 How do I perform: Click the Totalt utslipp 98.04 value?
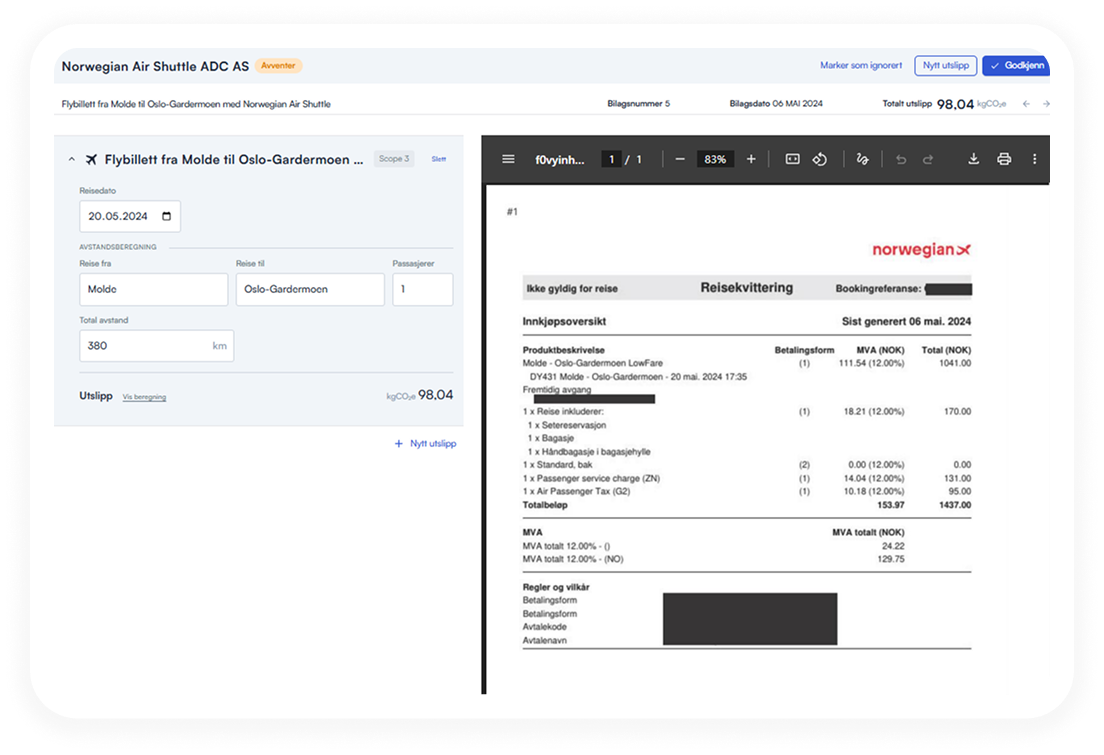click(x=955, y=104)
